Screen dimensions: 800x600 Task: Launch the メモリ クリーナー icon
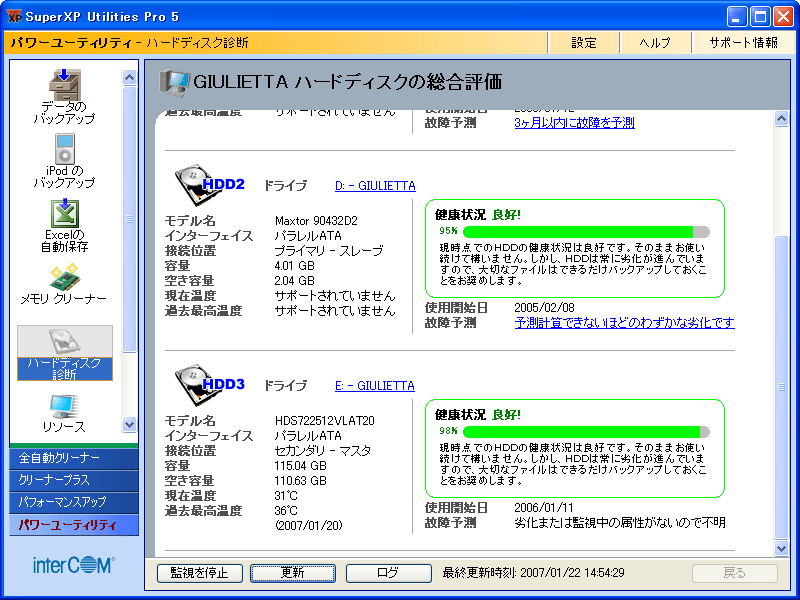pos(64,284)
